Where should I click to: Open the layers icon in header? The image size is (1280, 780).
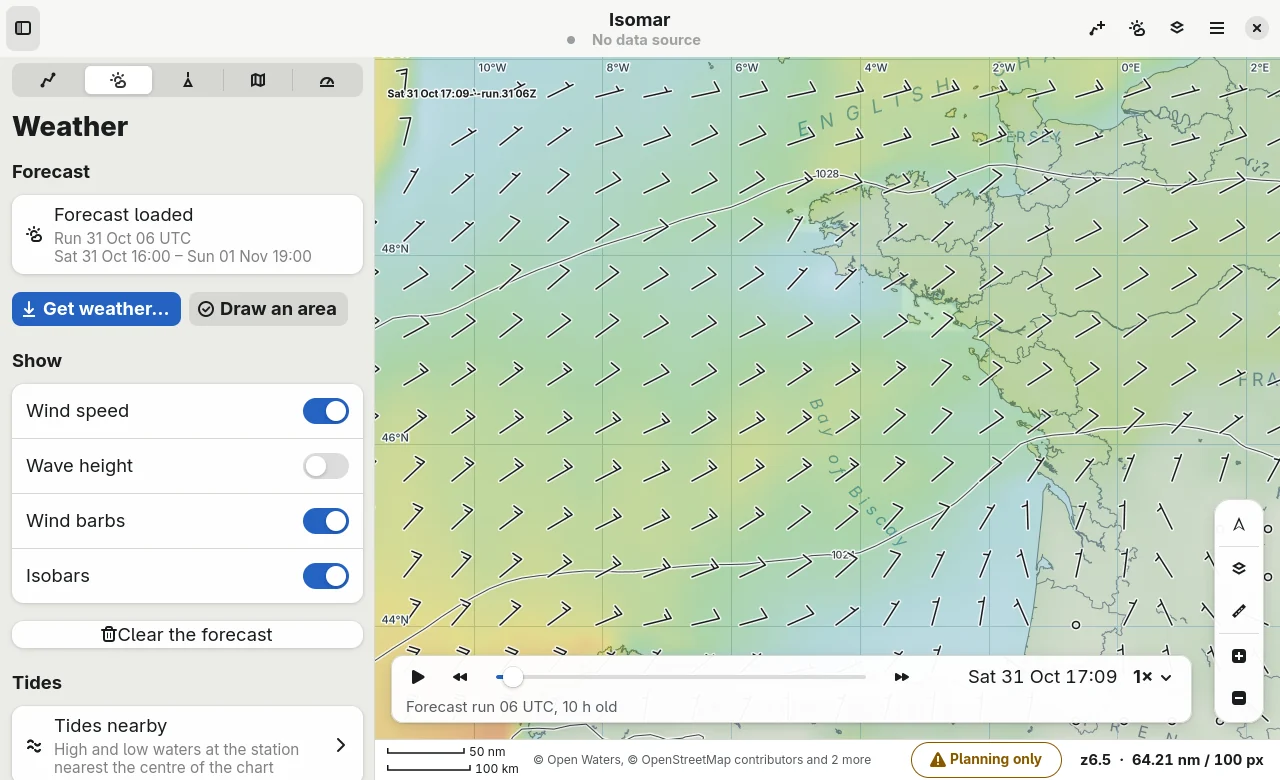pos(1177,28)
